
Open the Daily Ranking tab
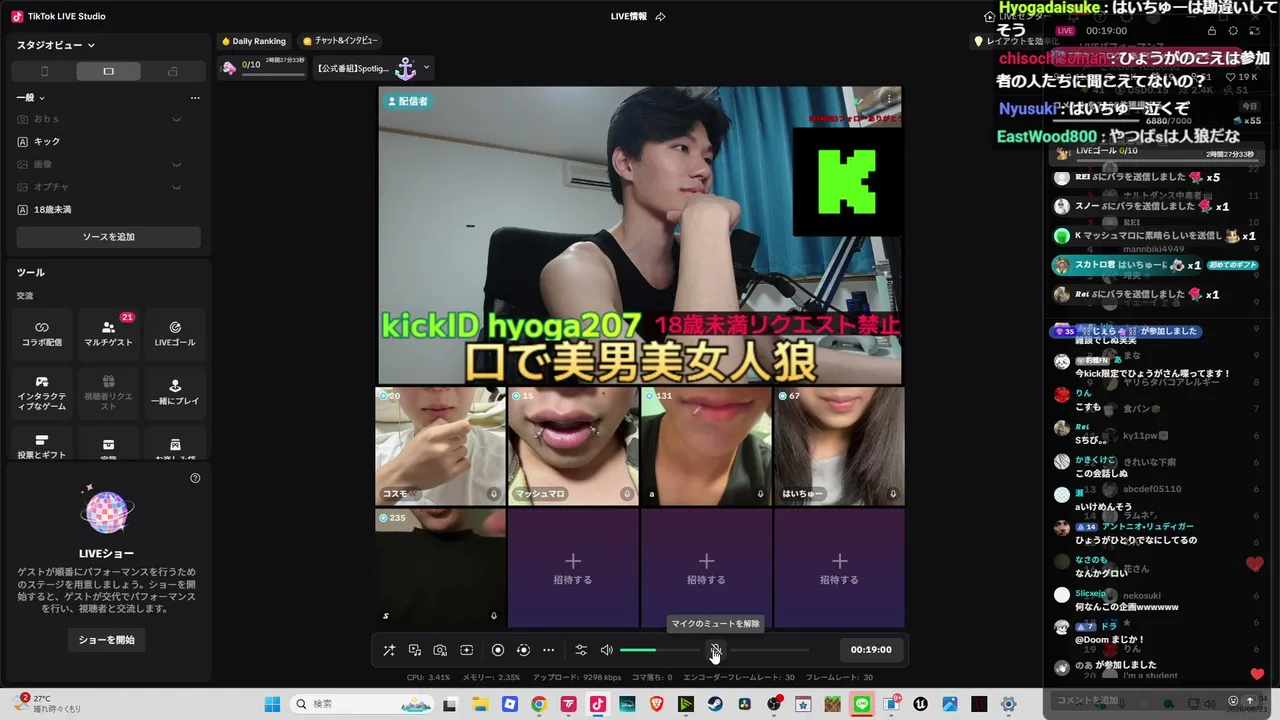click(254, 41)
